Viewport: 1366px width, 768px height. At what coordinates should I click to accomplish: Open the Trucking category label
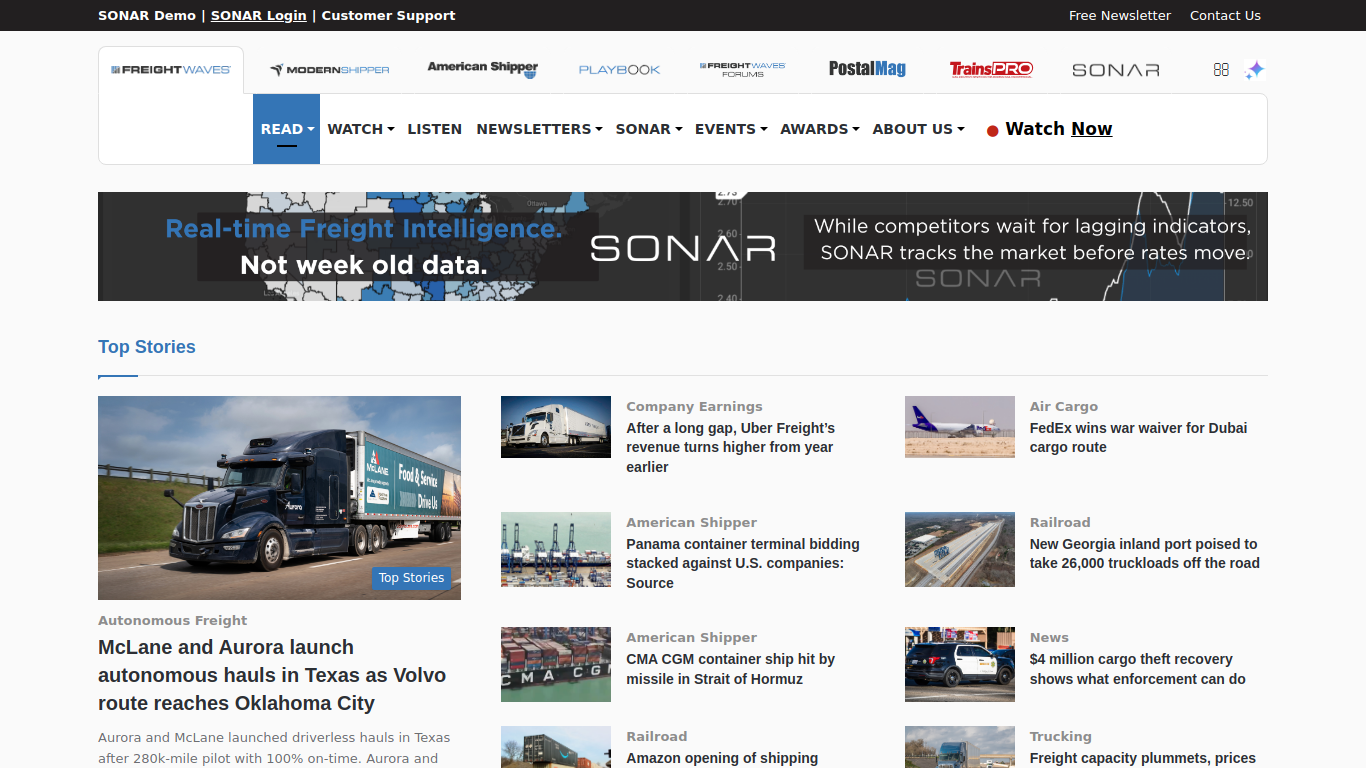coord(1061,736)
